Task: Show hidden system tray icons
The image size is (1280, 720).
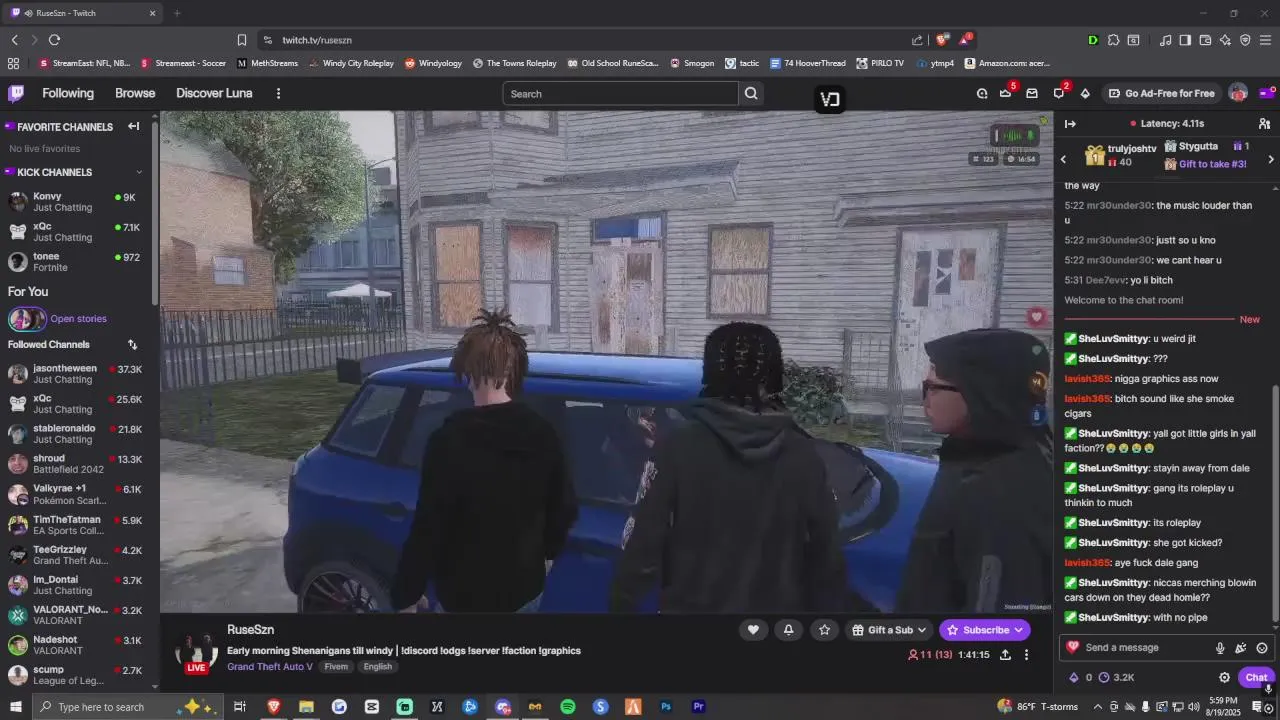Action: pyautogui.click(x=1097, y=707)
